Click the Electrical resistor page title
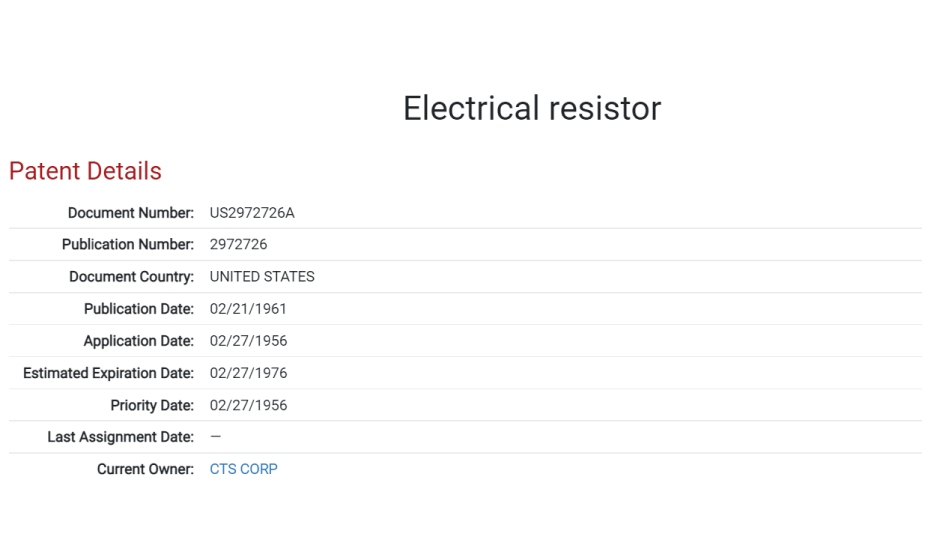 (532, 109)
